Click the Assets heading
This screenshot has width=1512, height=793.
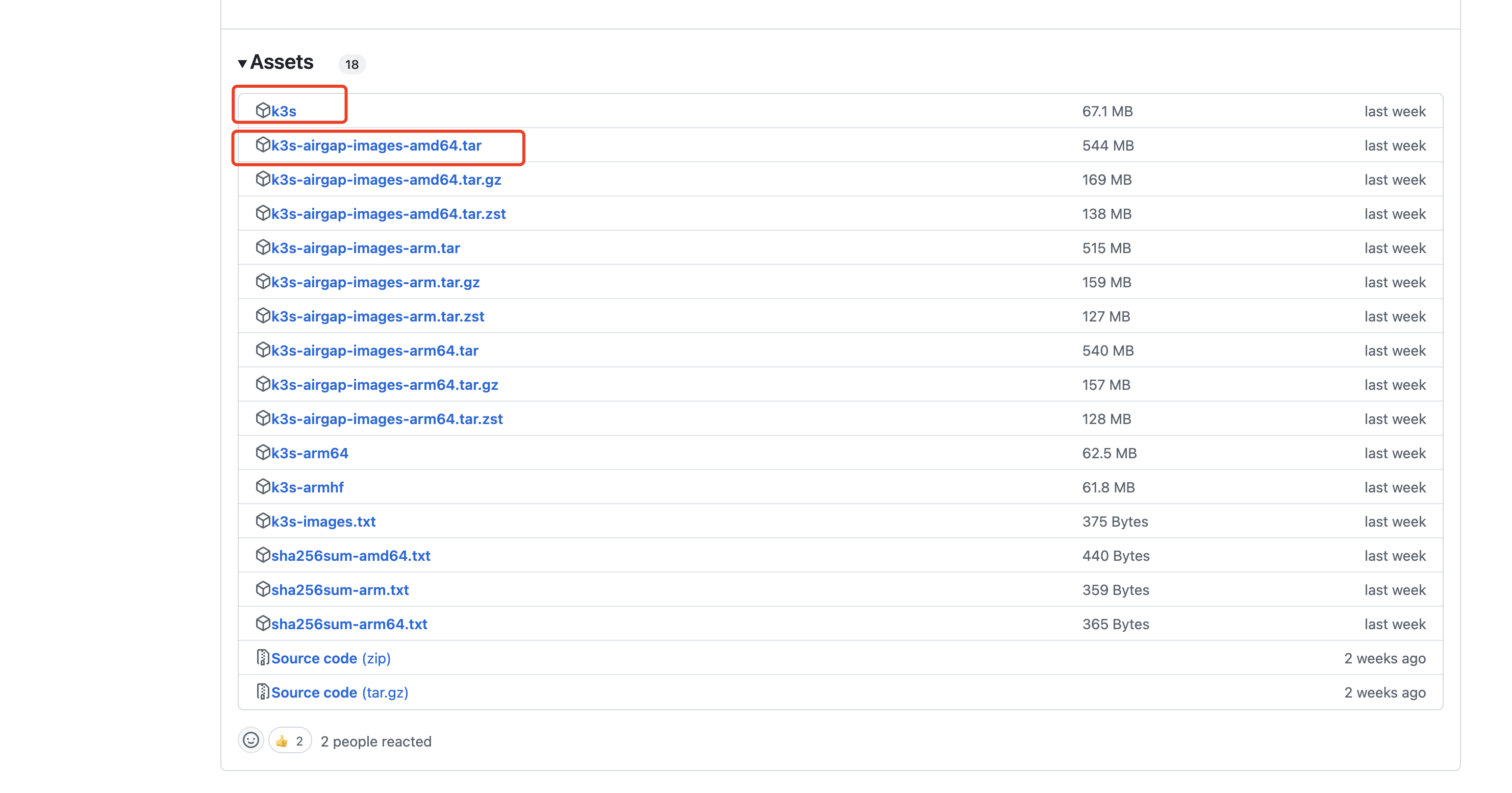pos(282,62)
